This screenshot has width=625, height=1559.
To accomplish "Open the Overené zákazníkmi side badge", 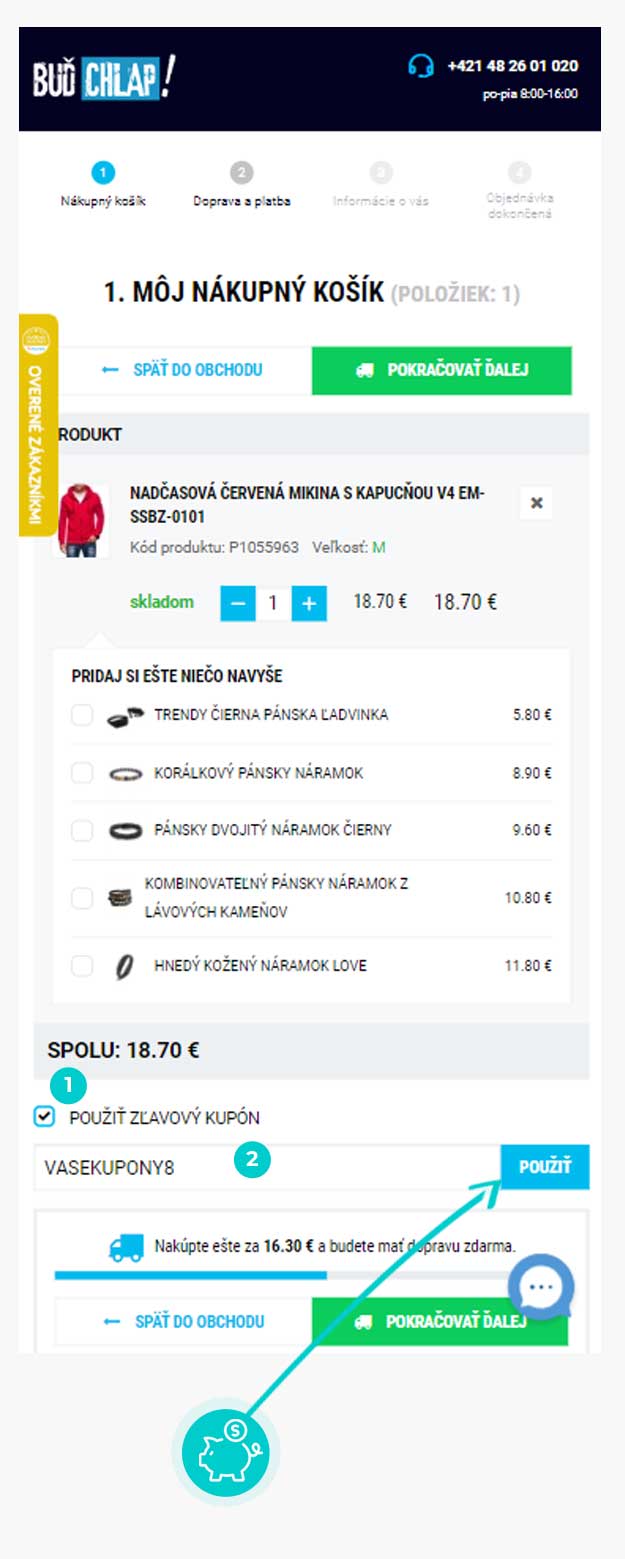I will (38, 425).
